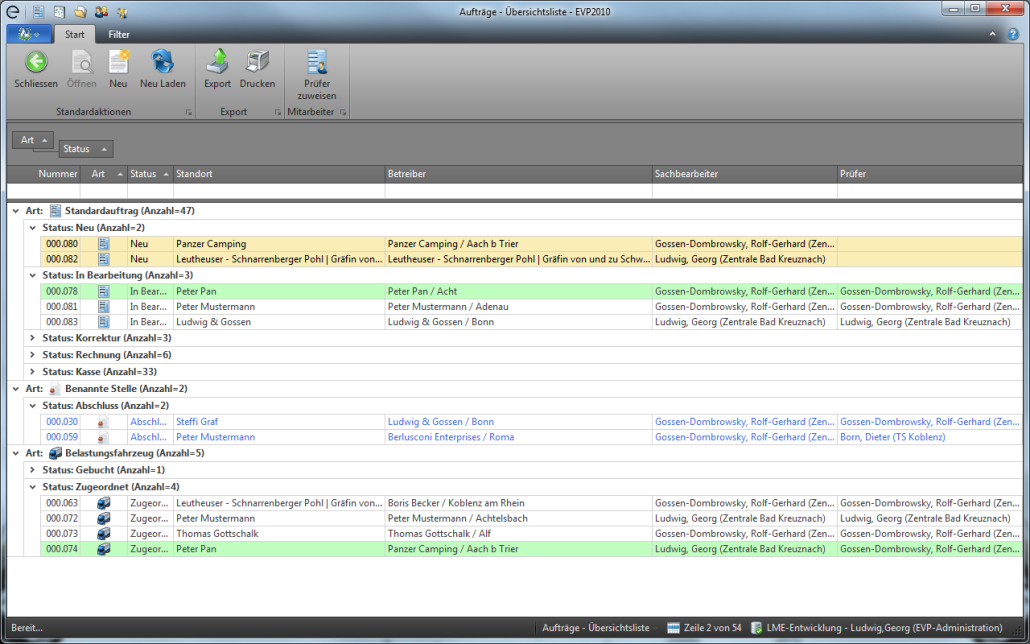Expand the Status: Korrektur group
This screenshot has height=644, width=1030.
(32, 338)
